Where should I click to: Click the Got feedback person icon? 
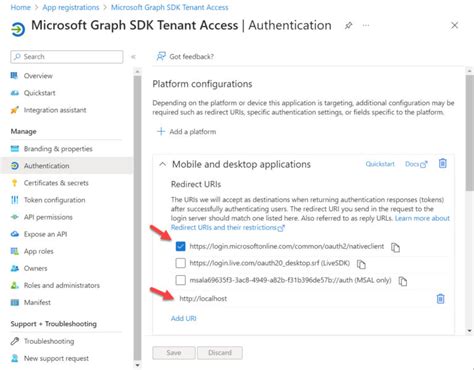coord(161,56)
